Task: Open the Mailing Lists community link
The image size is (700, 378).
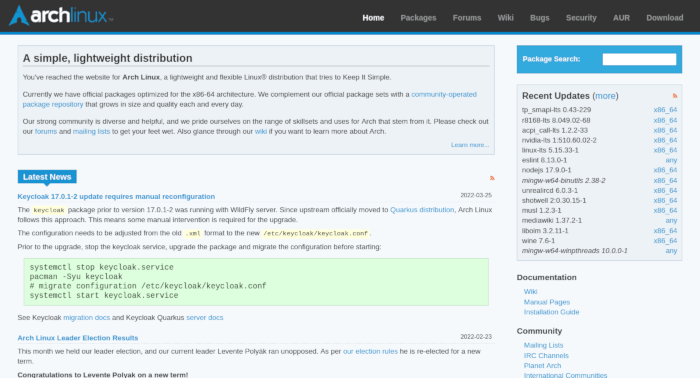Action: point(543,345)
